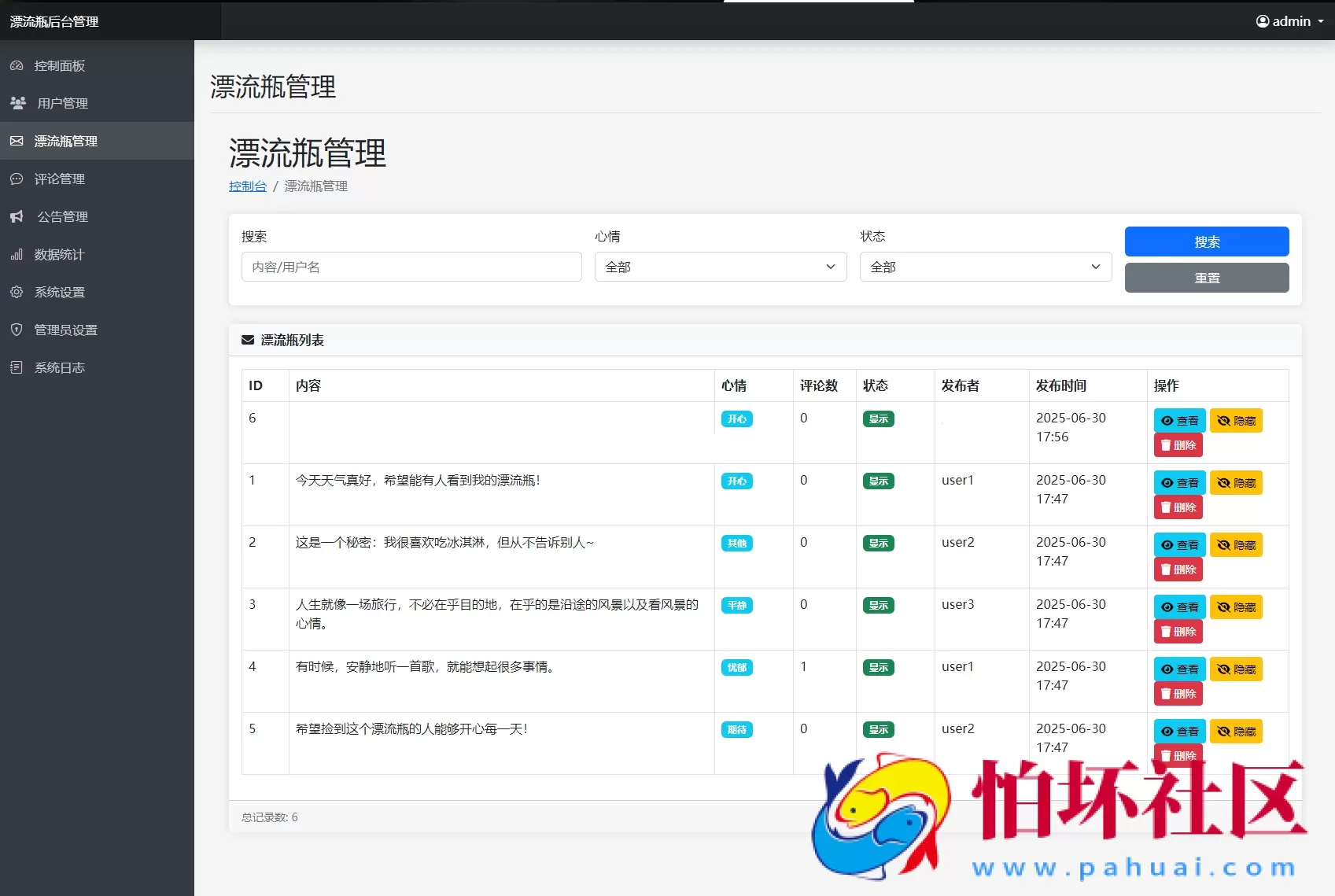
Task: Hide user2's secret ice cream bottle
Action: click(1236, 544)
